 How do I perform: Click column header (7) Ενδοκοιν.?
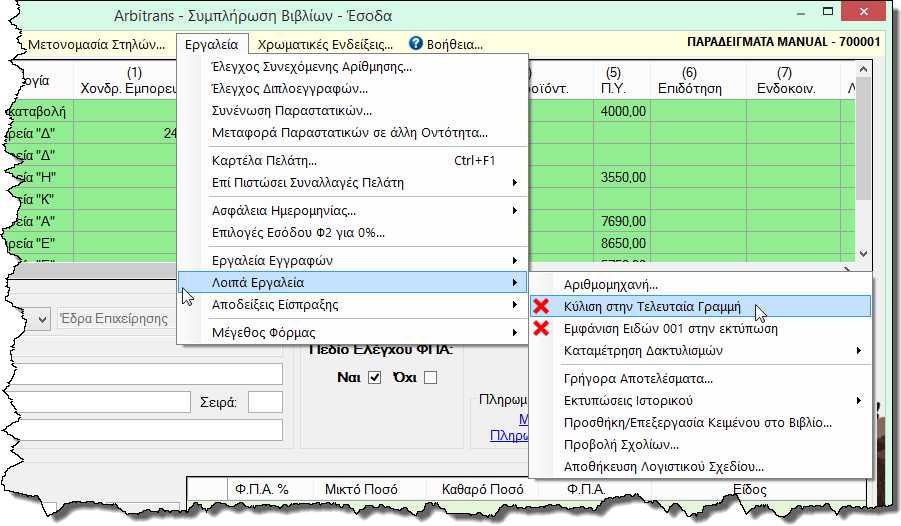786,80
